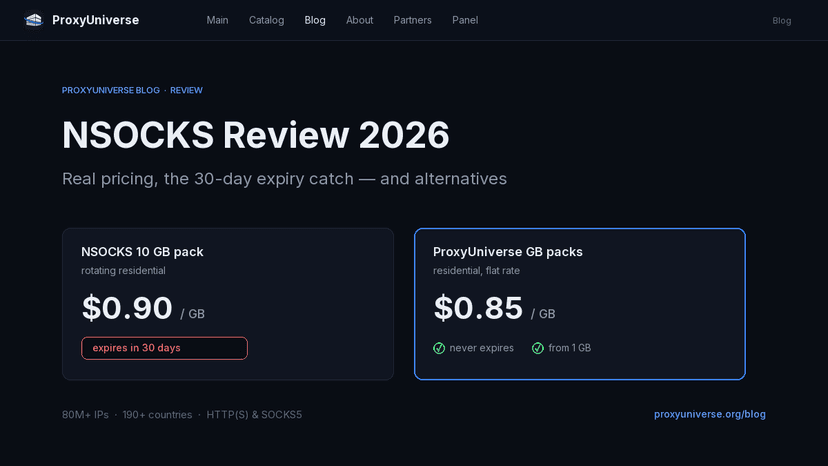Click the NSOCKS Review 2026 headline
This screenshot has width=828, height=466.
[x=256, y=135]
